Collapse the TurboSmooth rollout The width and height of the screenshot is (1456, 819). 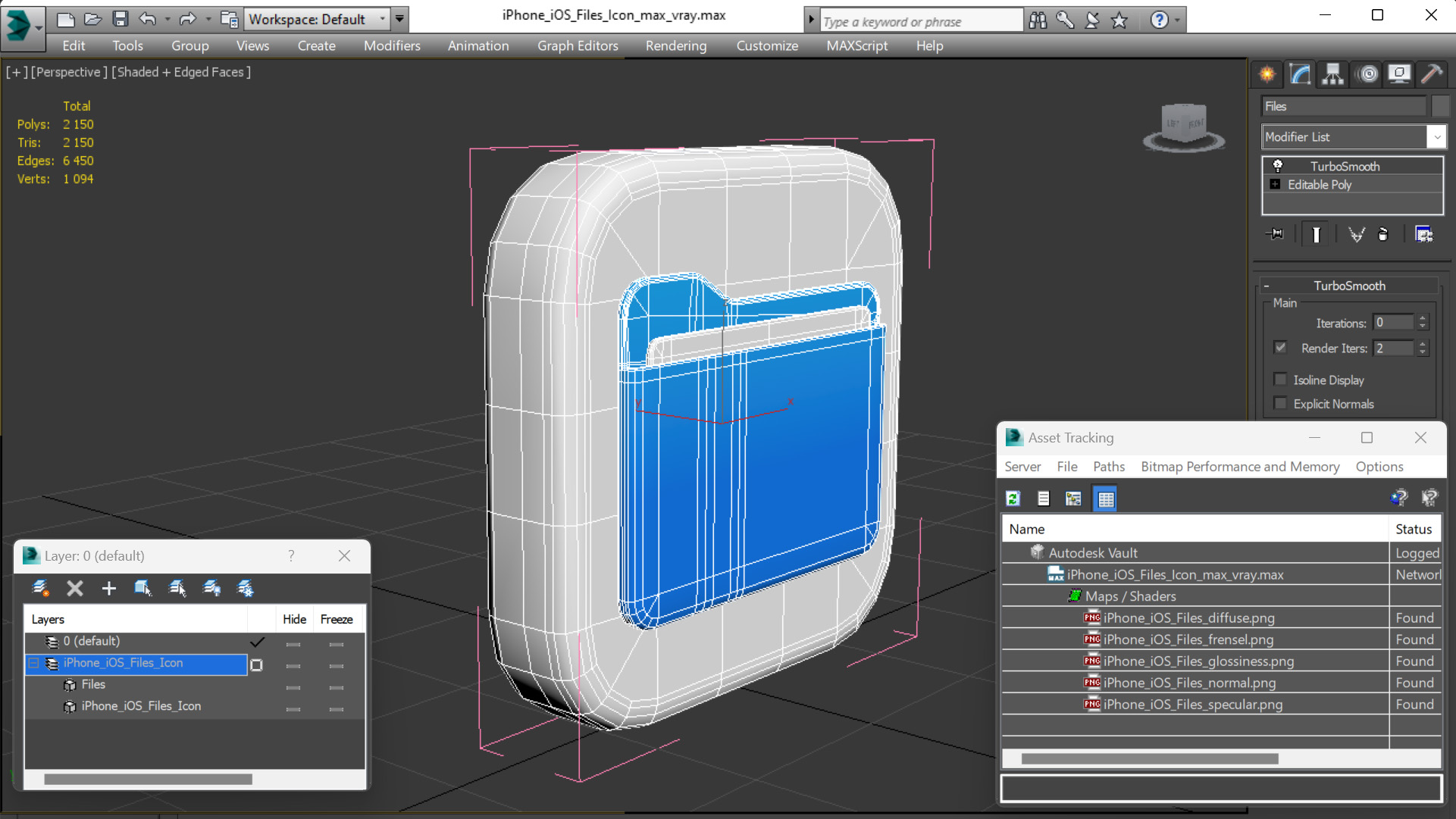point(1267,286)
